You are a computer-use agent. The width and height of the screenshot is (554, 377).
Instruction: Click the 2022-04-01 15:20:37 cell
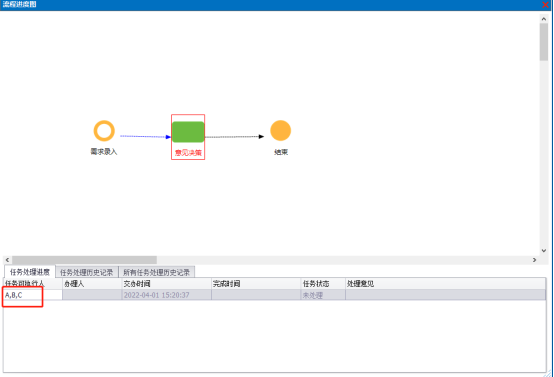[x=166, y=295]
